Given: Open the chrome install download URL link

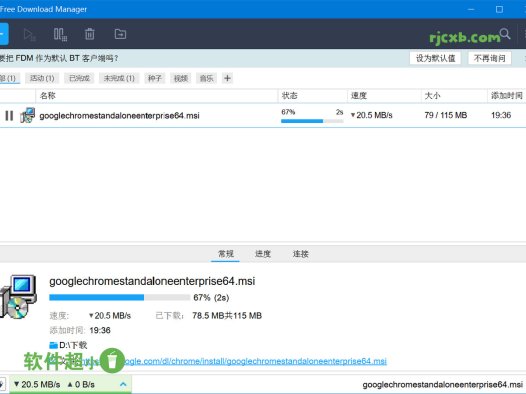Looking at the screenshot, I should [x=255, y=361].
